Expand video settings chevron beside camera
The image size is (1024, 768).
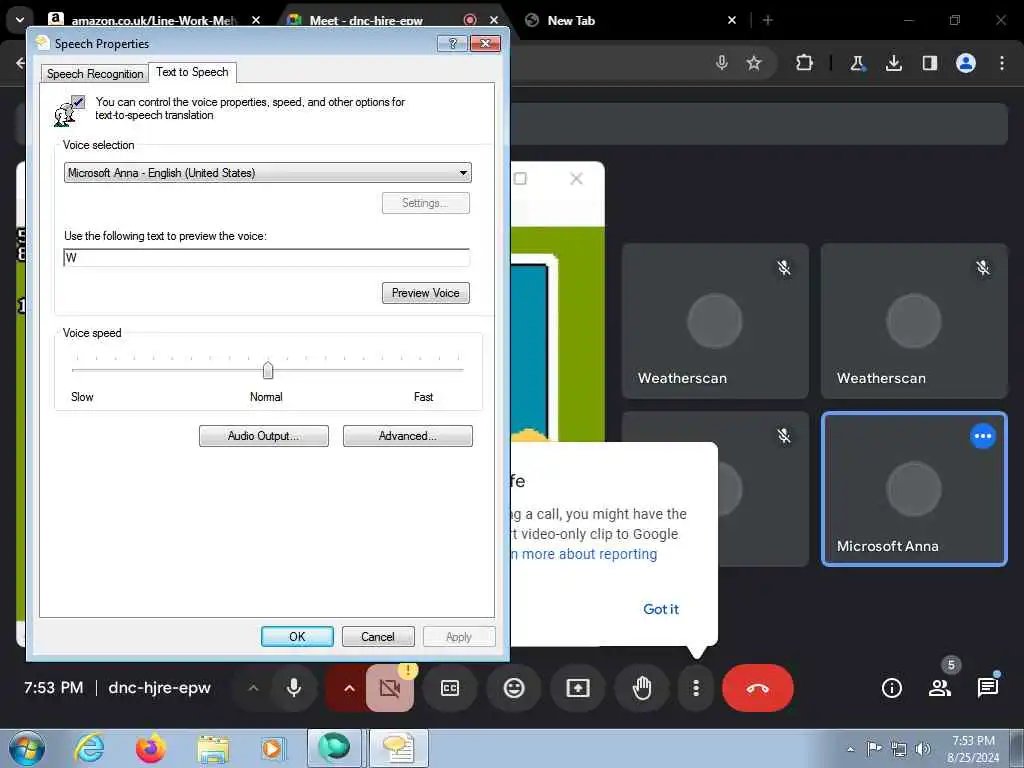click(x=349, y=688)
